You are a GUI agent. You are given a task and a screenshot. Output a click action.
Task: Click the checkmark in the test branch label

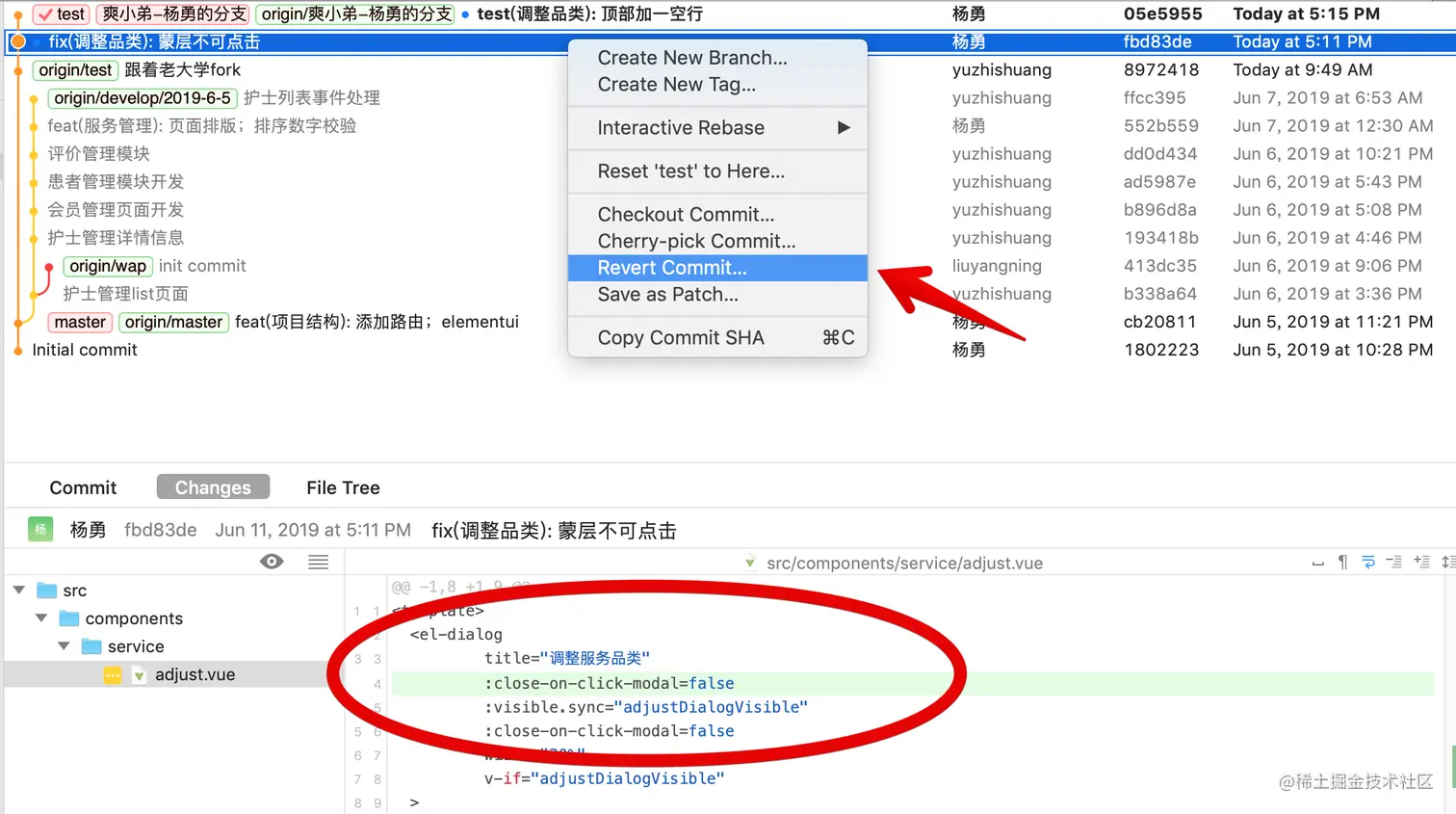pyautogui.click(x=45, y=14)
